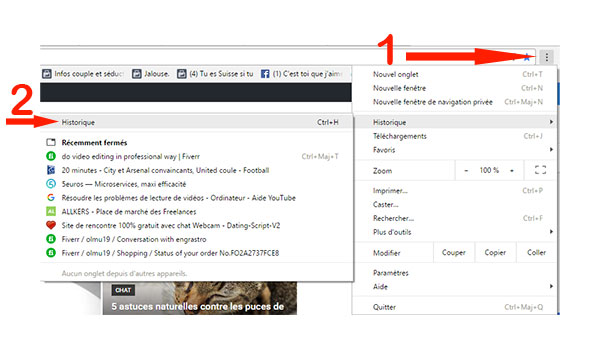Expand the Historique submenu arrow

tap(551, 122)
